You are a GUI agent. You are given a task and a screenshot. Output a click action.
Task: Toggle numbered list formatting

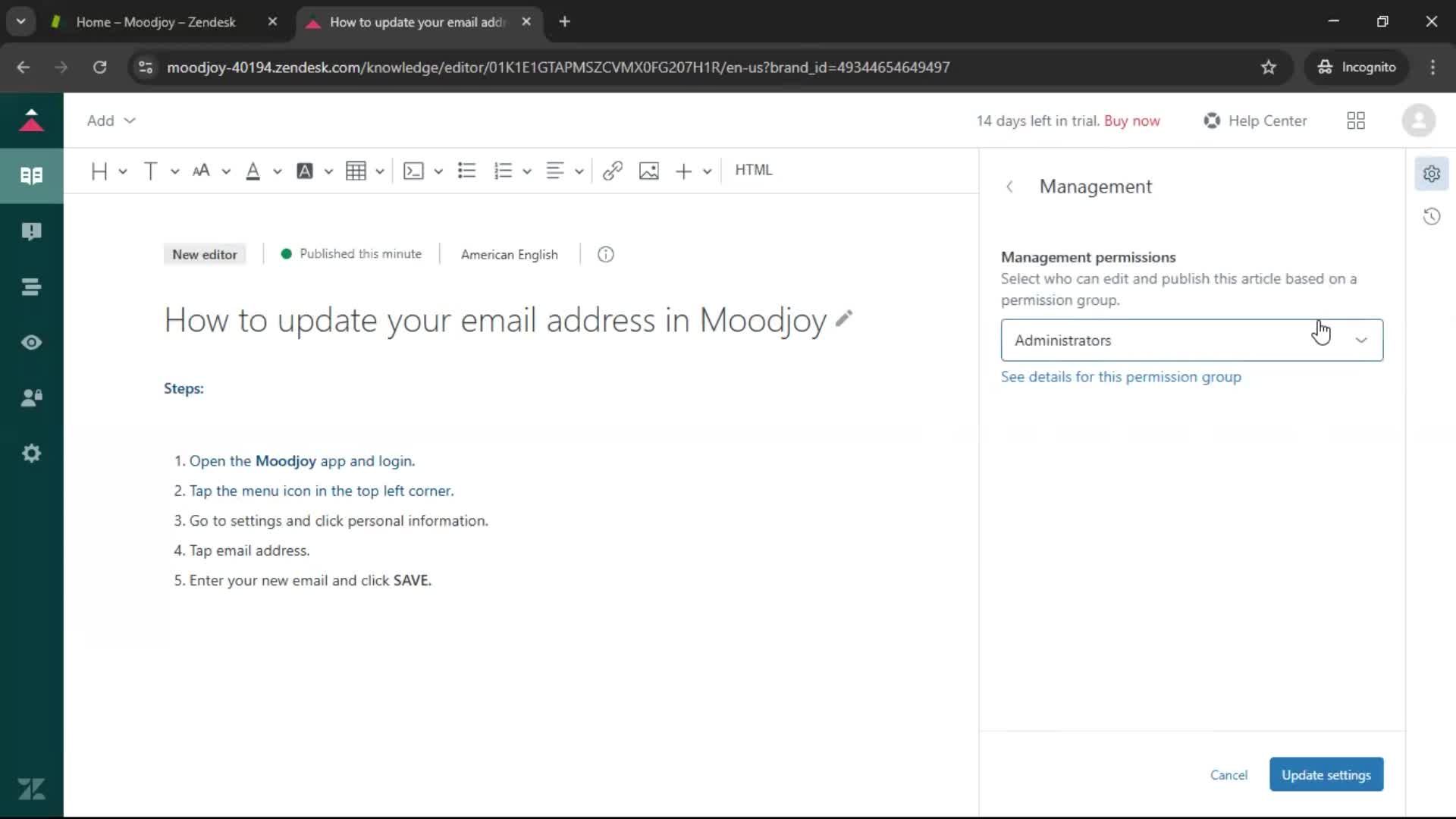point(503,171)
